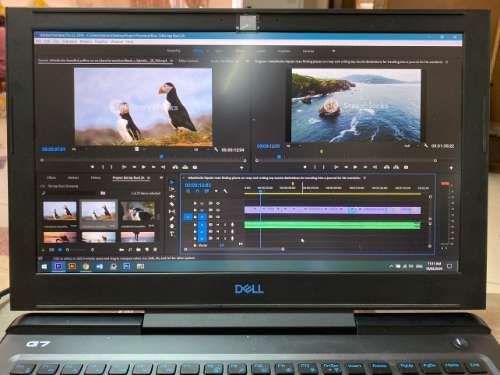Select the Slip tool
500x375 pixels.
click(x=172, y=212)
